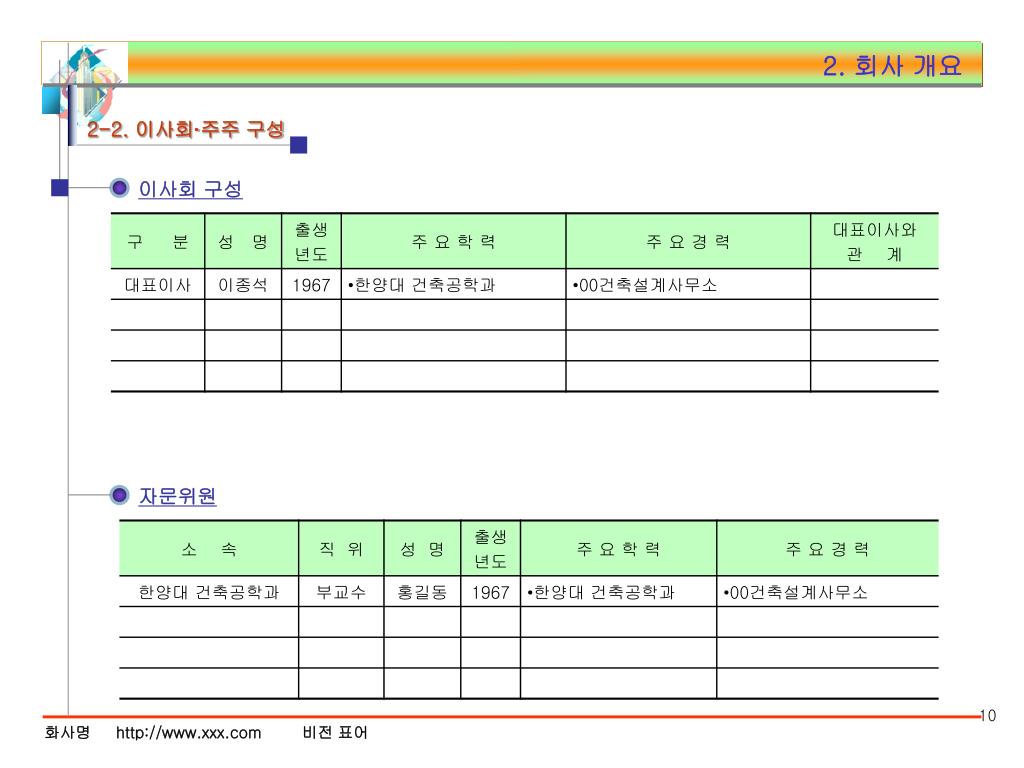Click the 출생년도 header in the advisory table

point(490,549)
